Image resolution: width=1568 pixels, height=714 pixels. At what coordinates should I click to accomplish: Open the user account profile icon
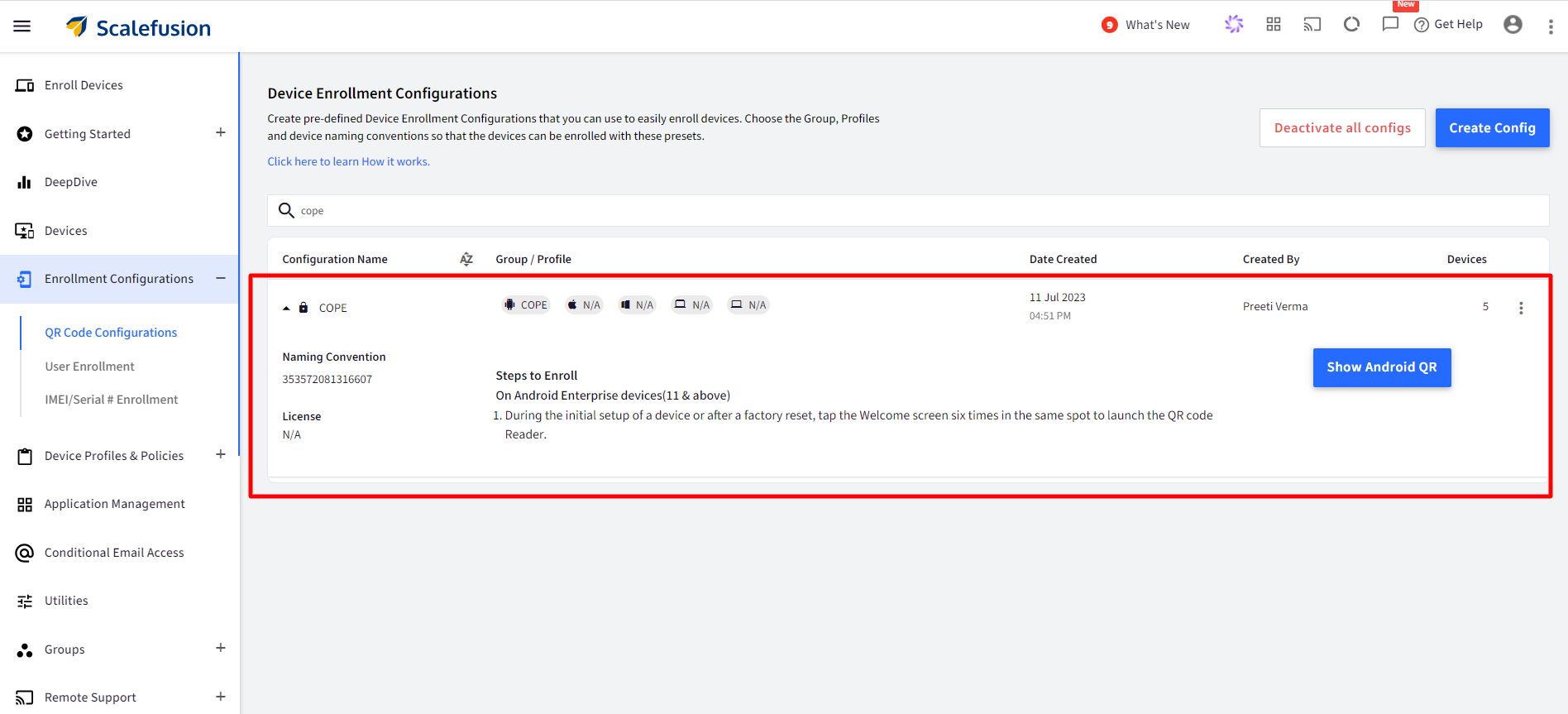1513,25
